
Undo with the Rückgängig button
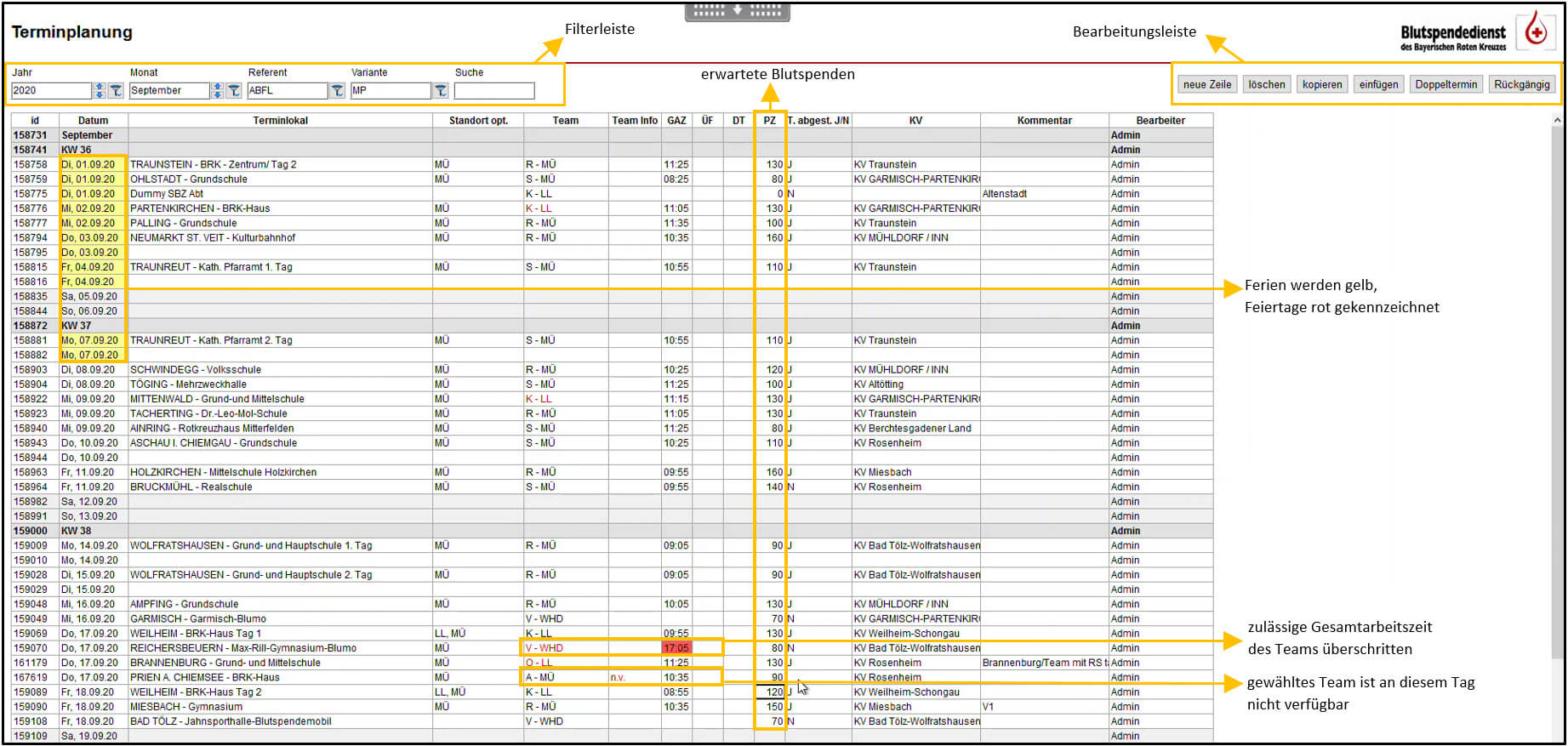pos(1521,84)
